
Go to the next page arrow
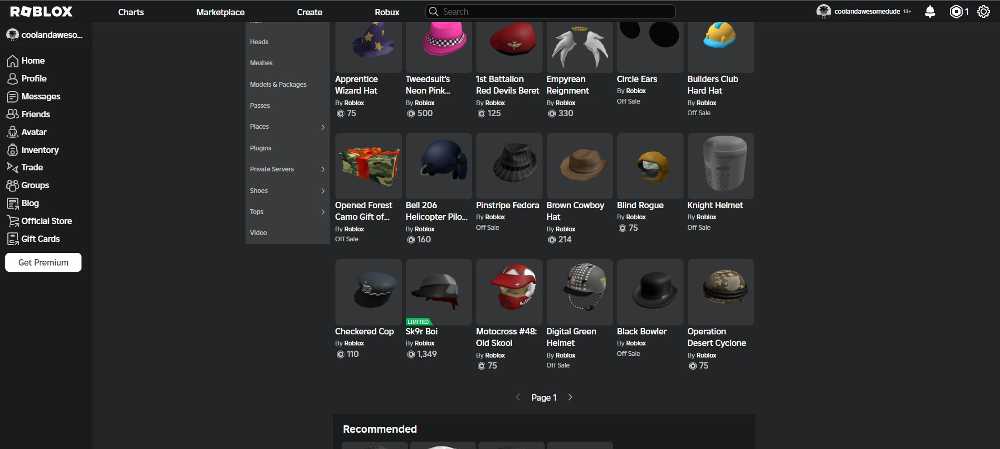coord(570,397)
